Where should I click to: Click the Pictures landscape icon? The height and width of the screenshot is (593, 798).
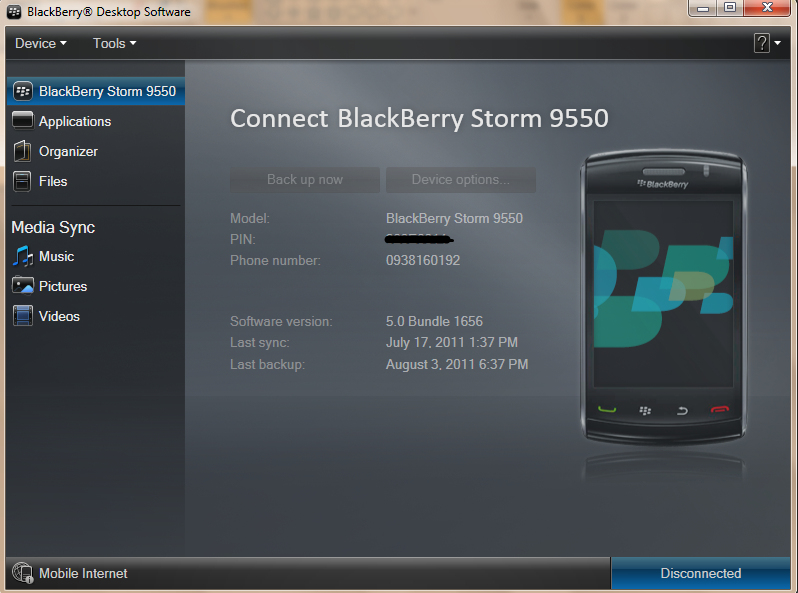(x=23, y=286)
